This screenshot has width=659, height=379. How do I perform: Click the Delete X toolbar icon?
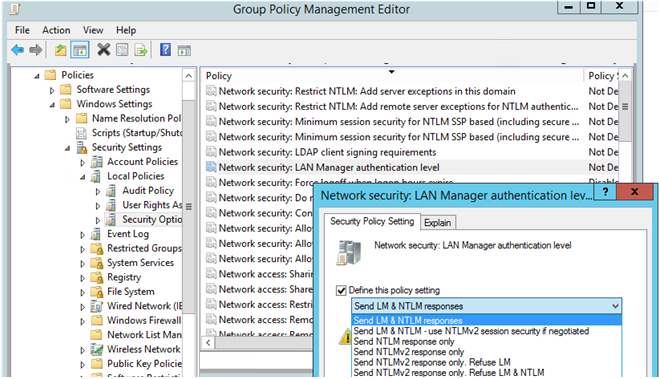point(103,50)
